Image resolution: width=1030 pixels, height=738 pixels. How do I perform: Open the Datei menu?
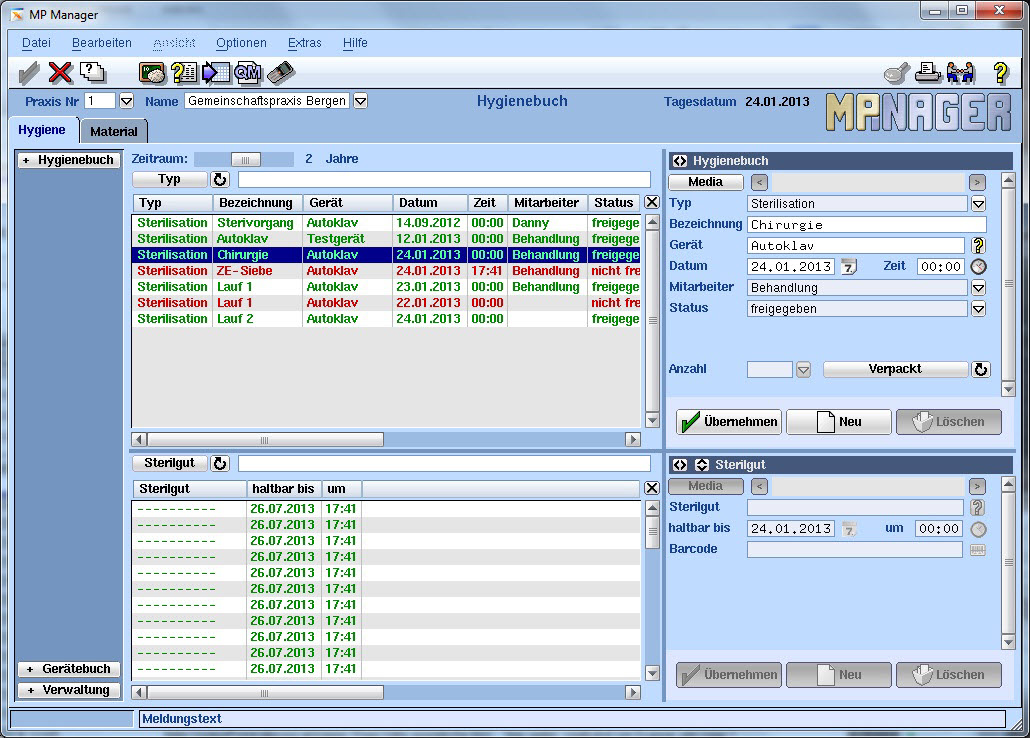click(36, 43)
